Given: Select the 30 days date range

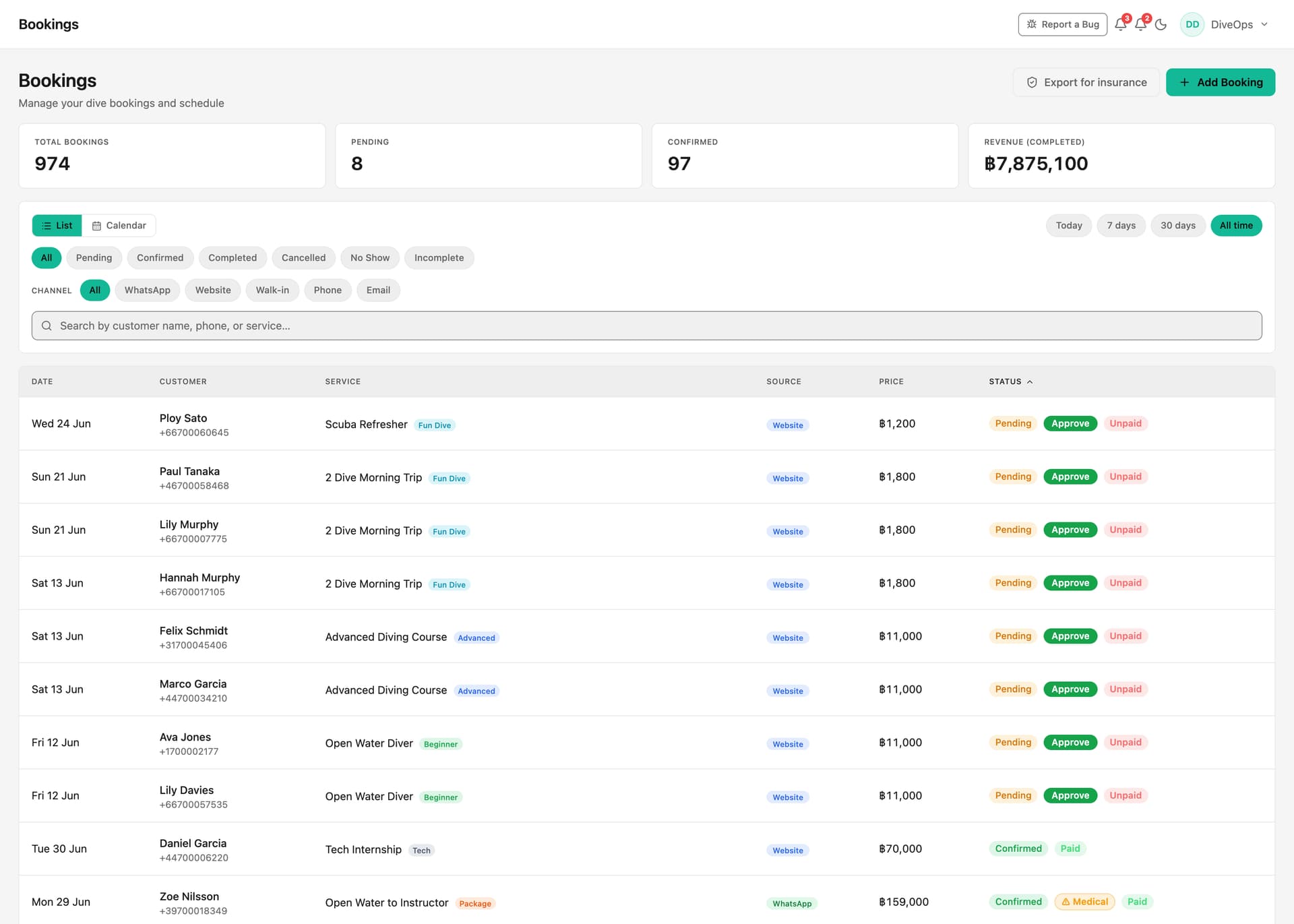Looking at the screenshot, I should click(x=1177, y=226).
